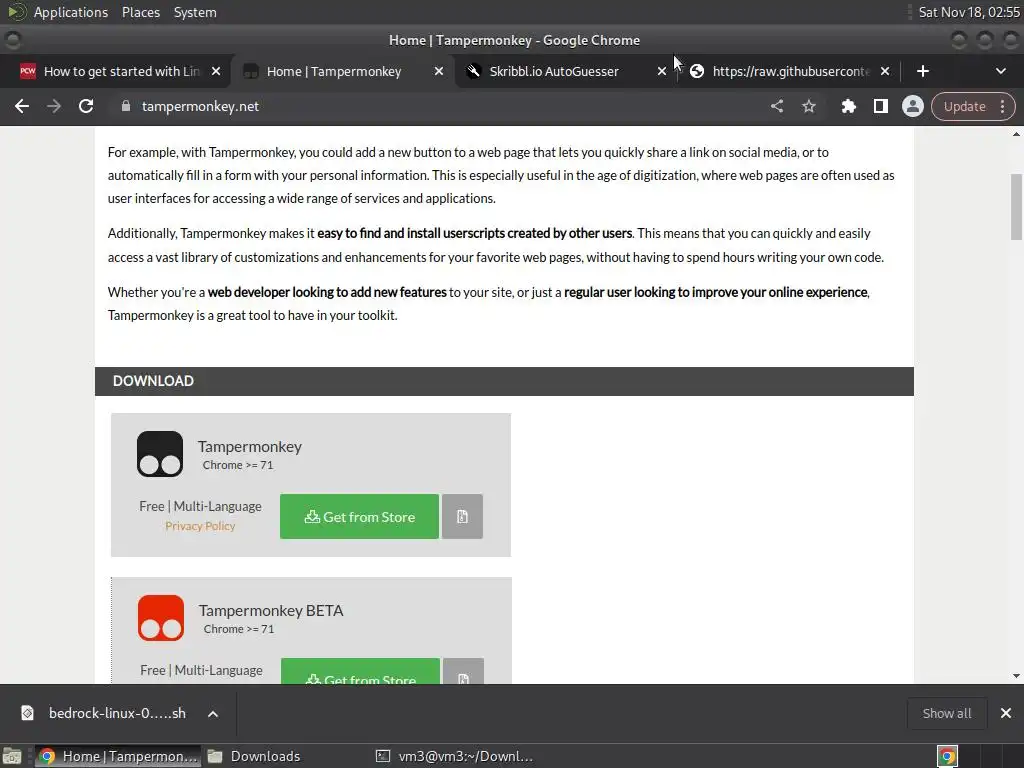This screenshot has width=1024, height=768.
Task: Toggle the Chrome side panel
Action: coord(880,106)
